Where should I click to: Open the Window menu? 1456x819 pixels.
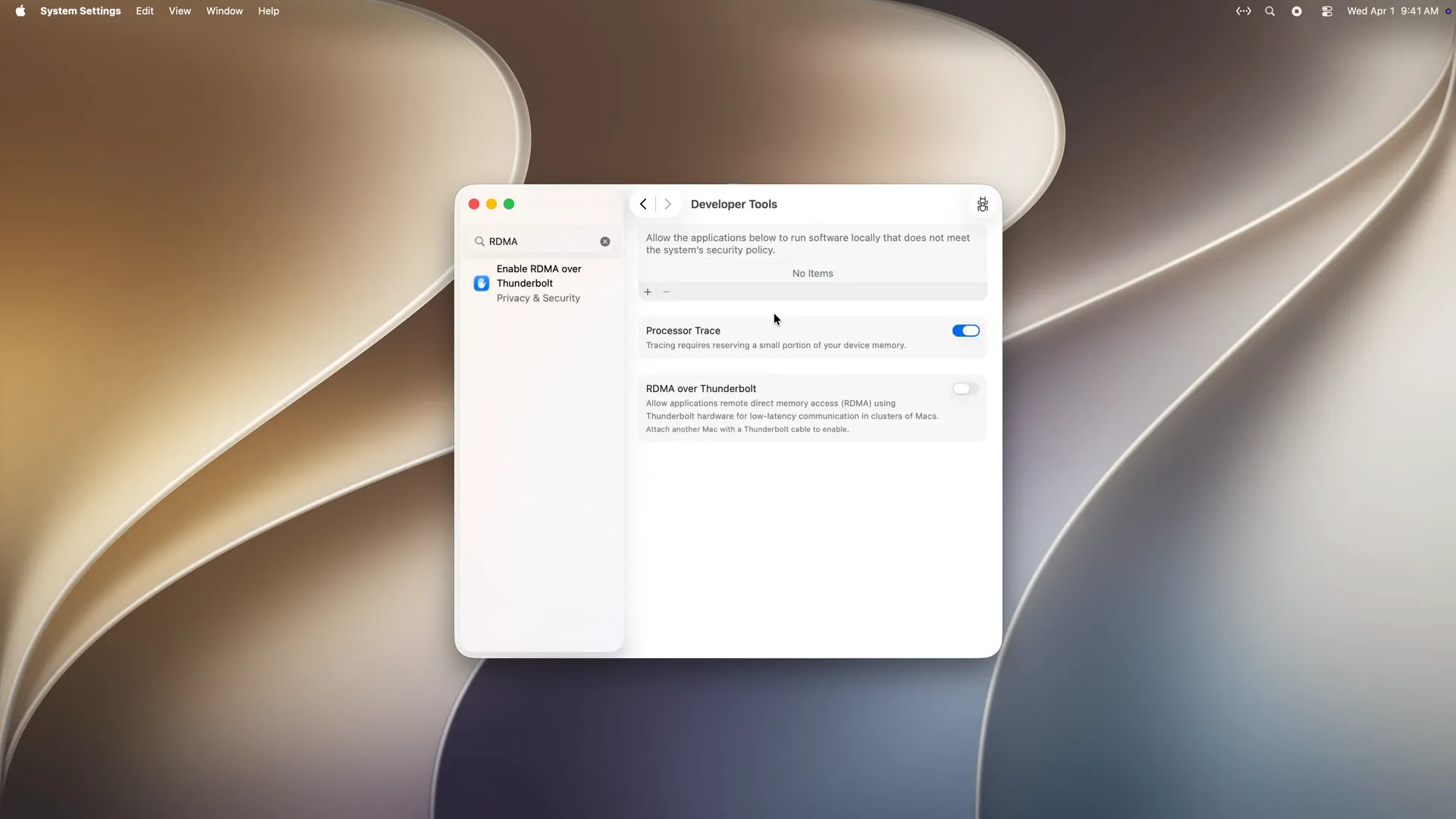point(224,11)
